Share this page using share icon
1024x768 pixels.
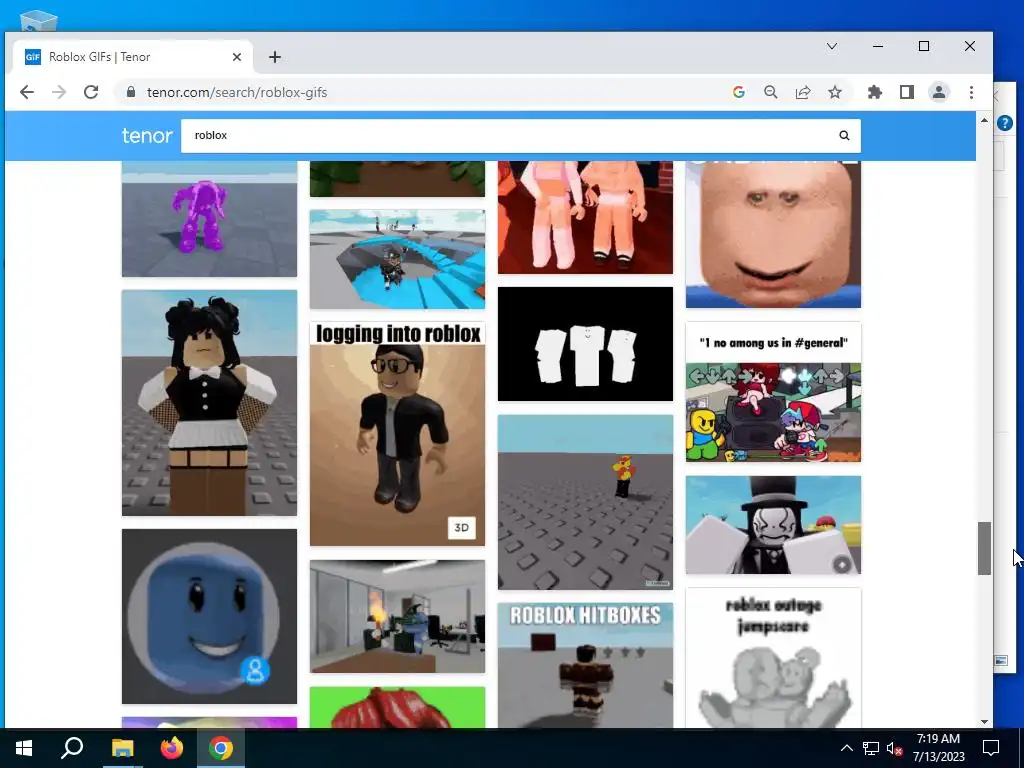803,92
